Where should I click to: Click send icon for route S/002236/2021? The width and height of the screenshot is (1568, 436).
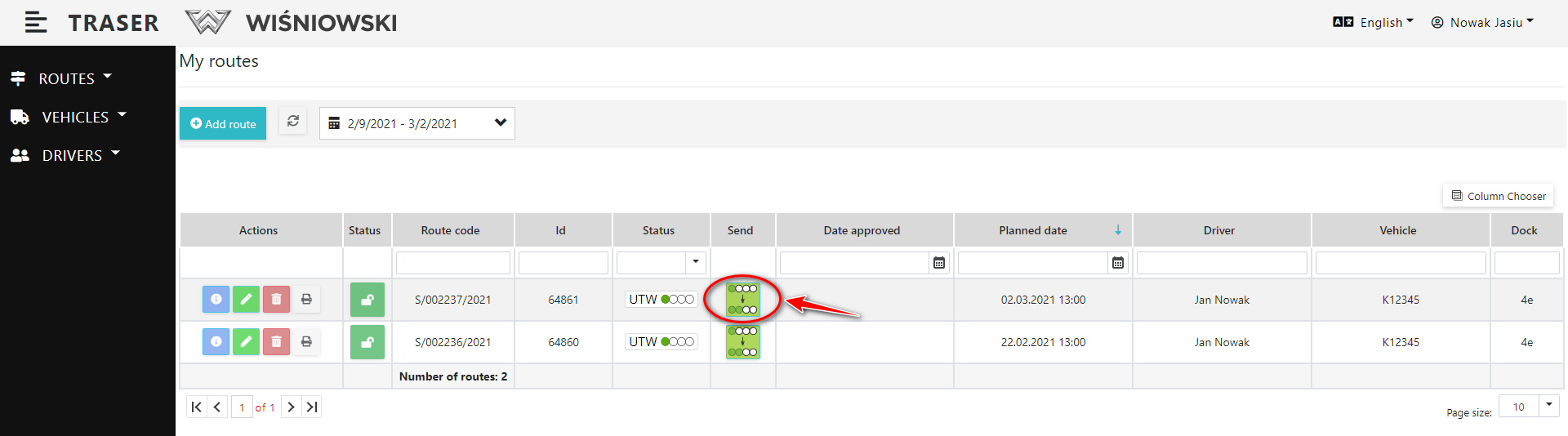tap(742, 342)
